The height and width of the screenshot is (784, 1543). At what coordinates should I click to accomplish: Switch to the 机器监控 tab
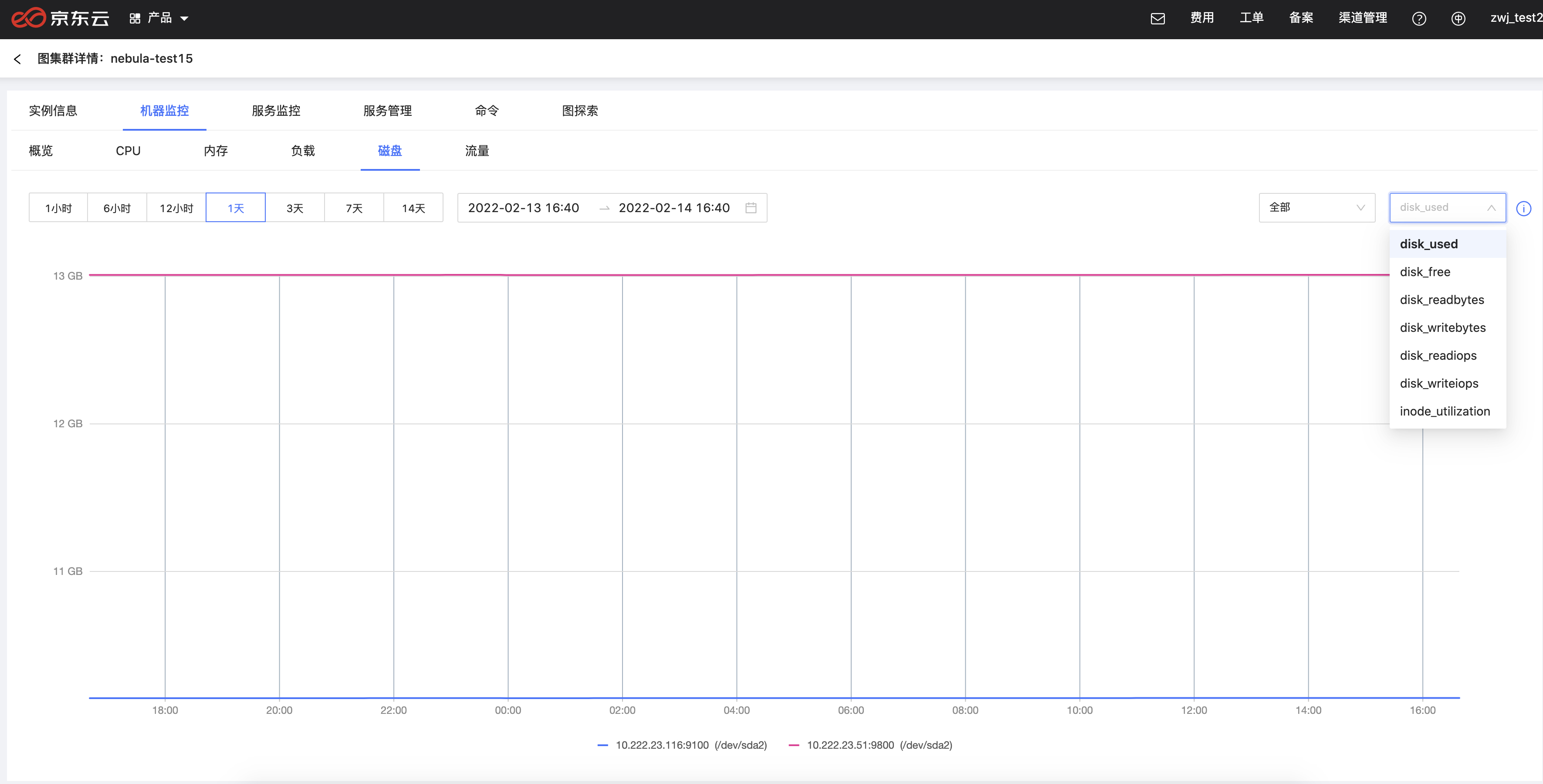(164, 111)
